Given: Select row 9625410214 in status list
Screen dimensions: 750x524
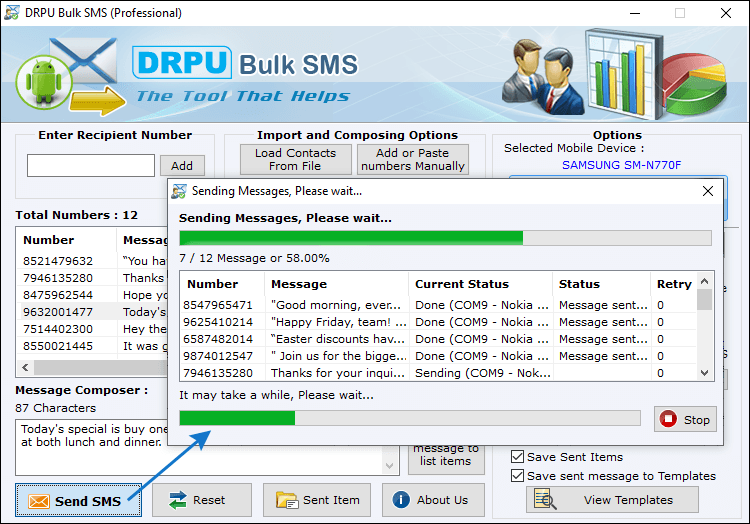Looking at the screenshot, I should pos(439,322).
